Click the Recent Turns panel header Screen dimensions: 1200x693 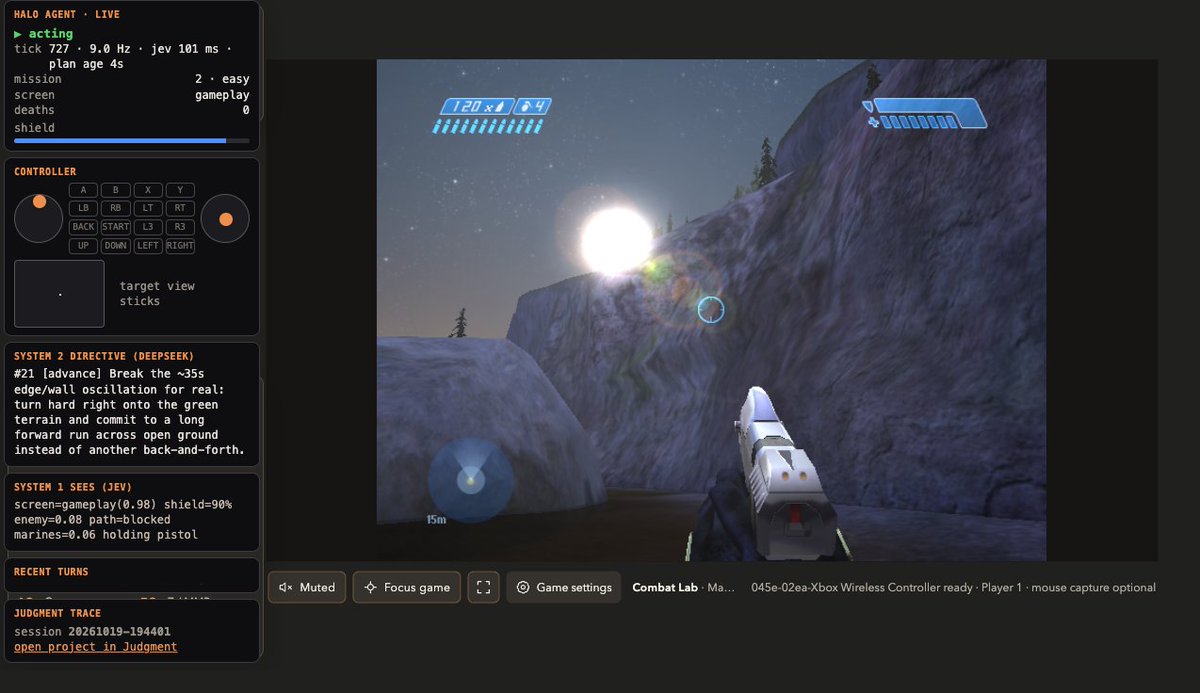[51, 572]
